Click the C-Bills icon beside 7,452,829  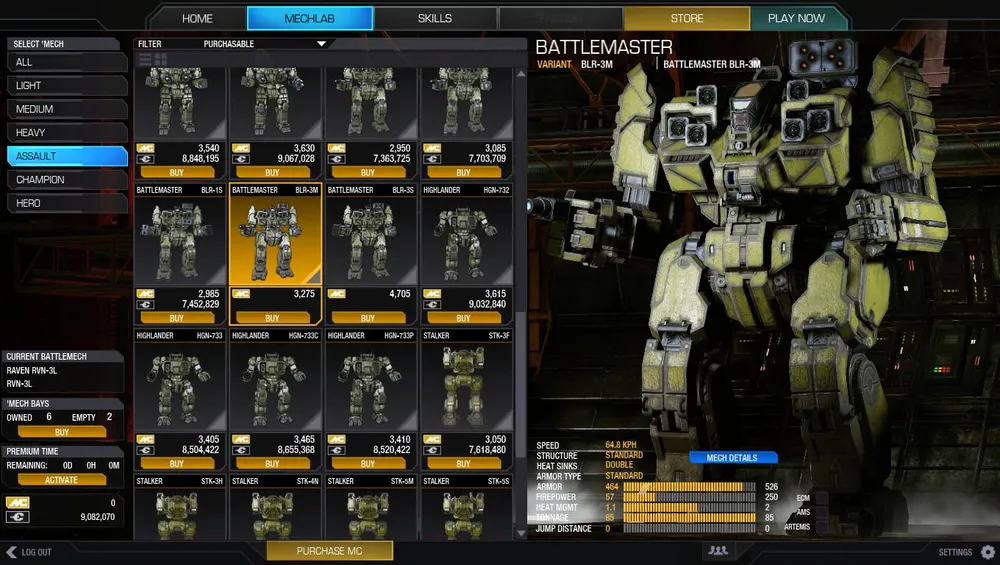[x=145, y=305]
